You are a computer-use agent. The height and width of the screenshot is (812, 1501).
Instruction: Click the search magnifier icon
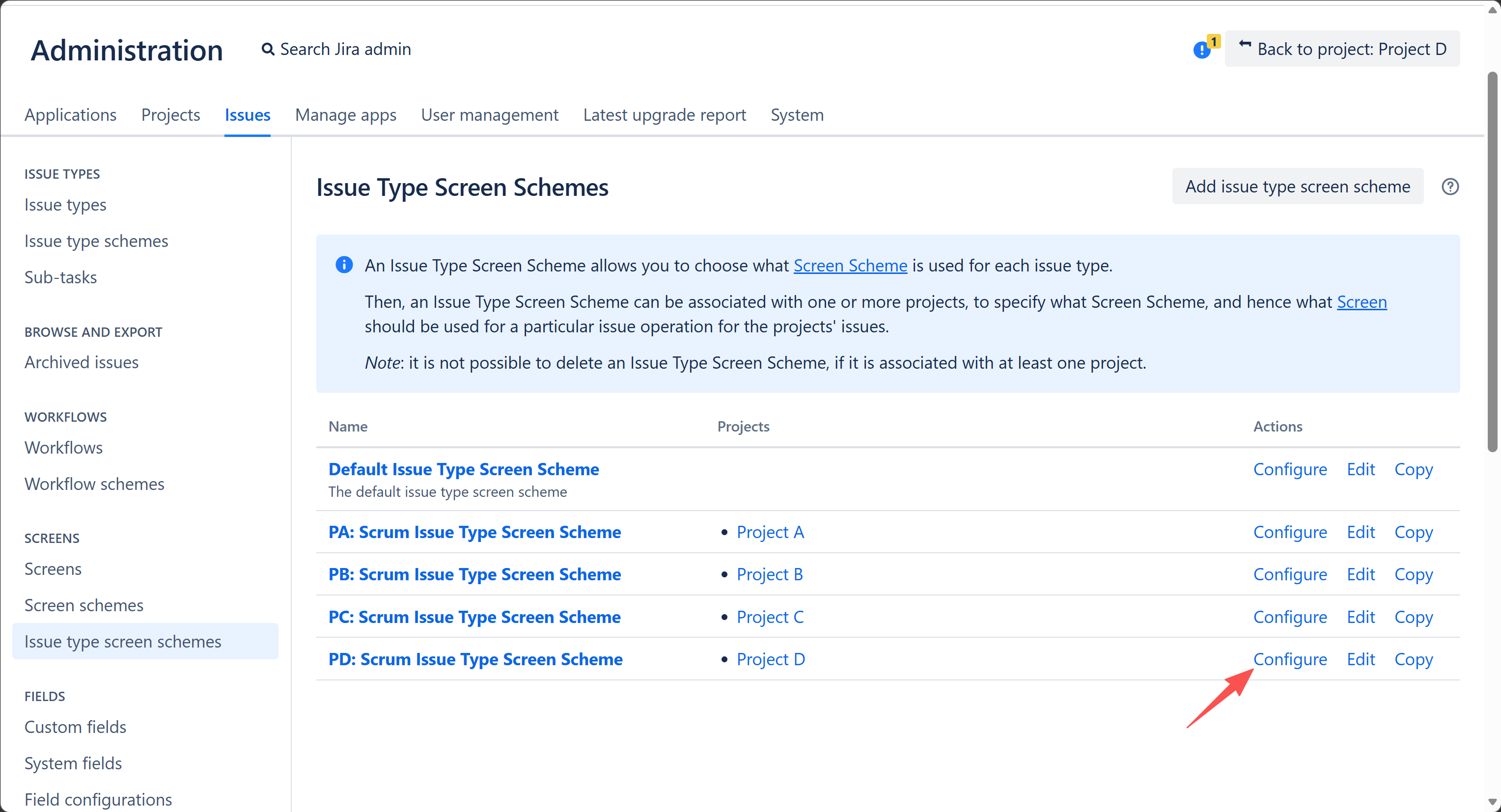coord(268,49)
